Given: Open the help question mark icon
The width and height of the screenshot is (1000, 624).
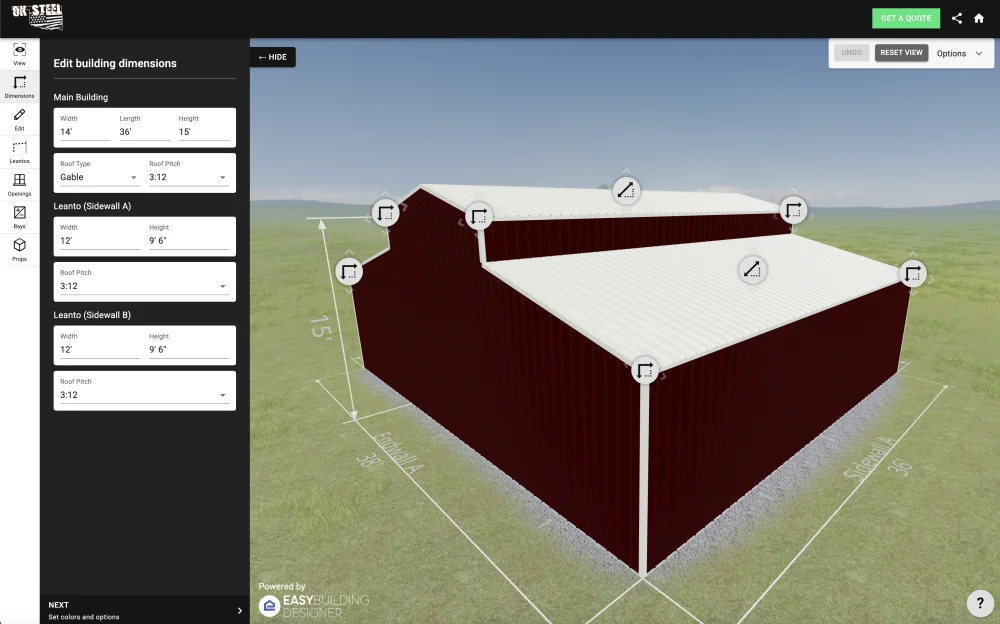Looking at the screenshot, I should pos(980,603).
